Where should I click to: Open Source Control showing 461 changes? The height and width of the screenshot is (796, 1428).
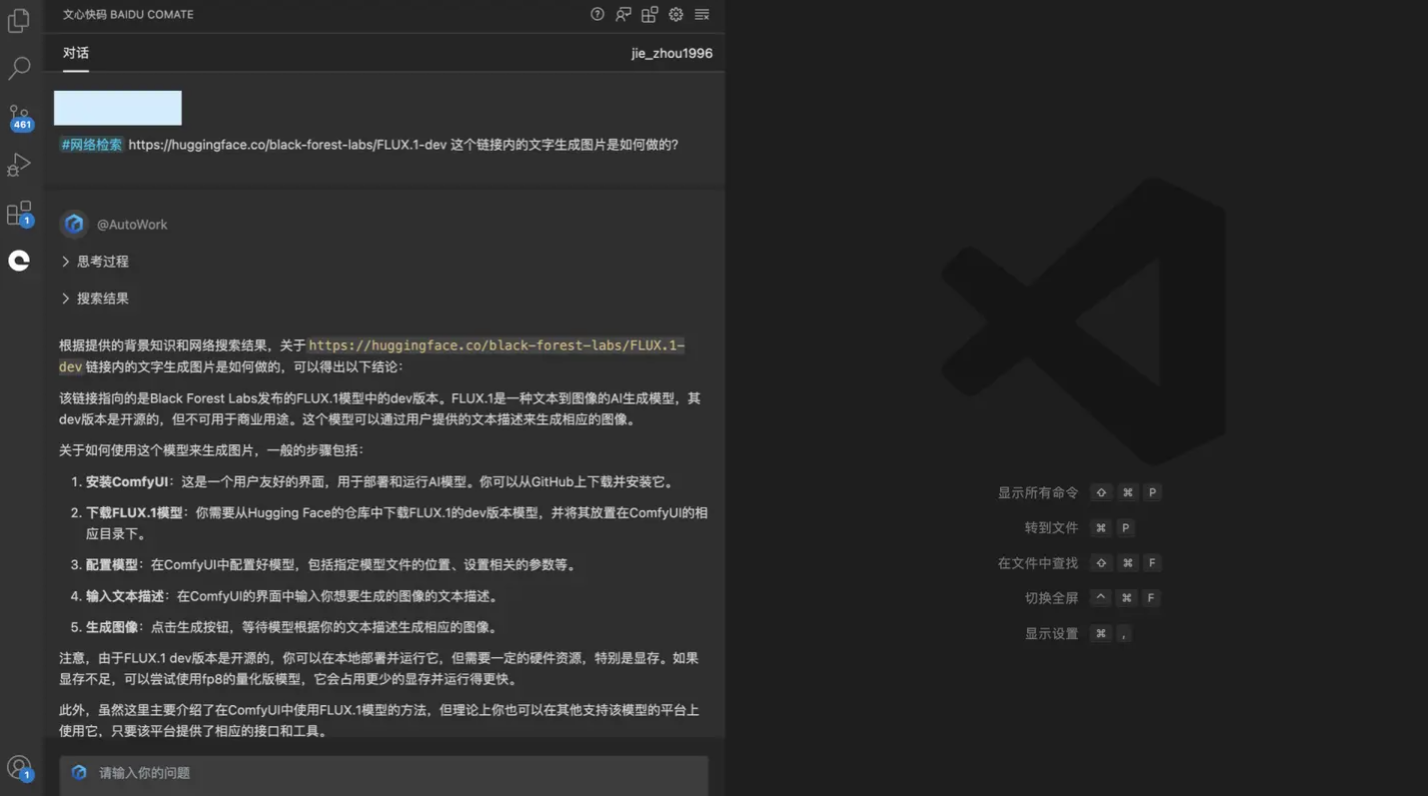[19, 115]
